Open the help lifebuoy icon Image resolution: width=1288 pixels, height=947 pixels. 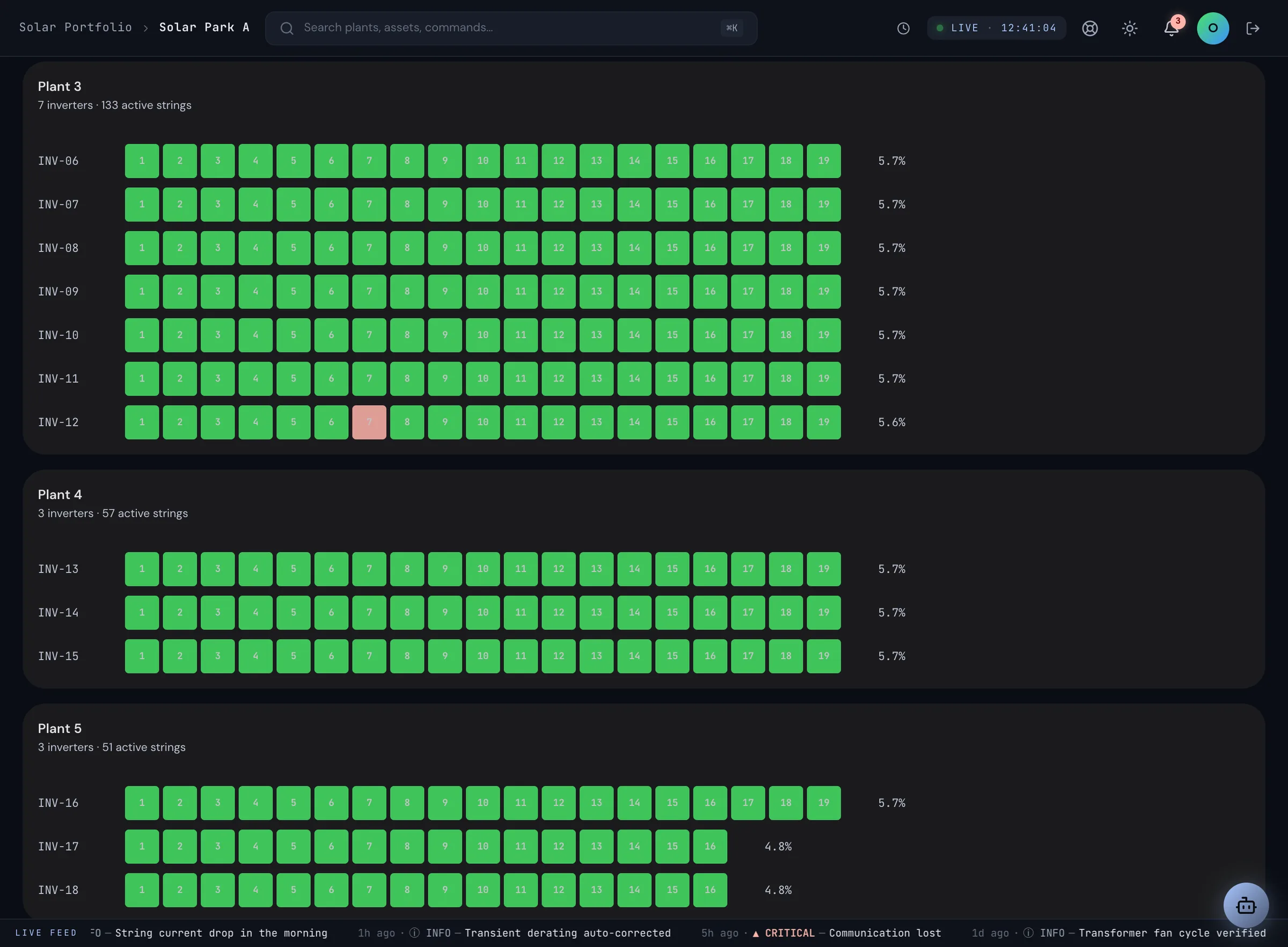coord(1089,28)
